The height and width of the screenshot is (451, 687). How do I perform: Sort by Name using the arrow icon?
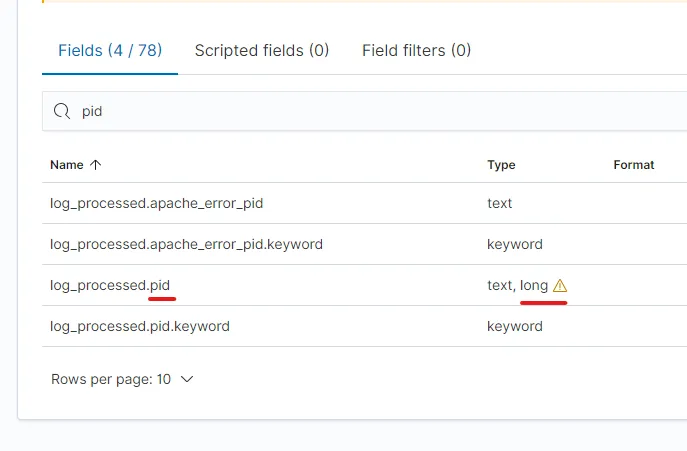click(x=96, y=165)
